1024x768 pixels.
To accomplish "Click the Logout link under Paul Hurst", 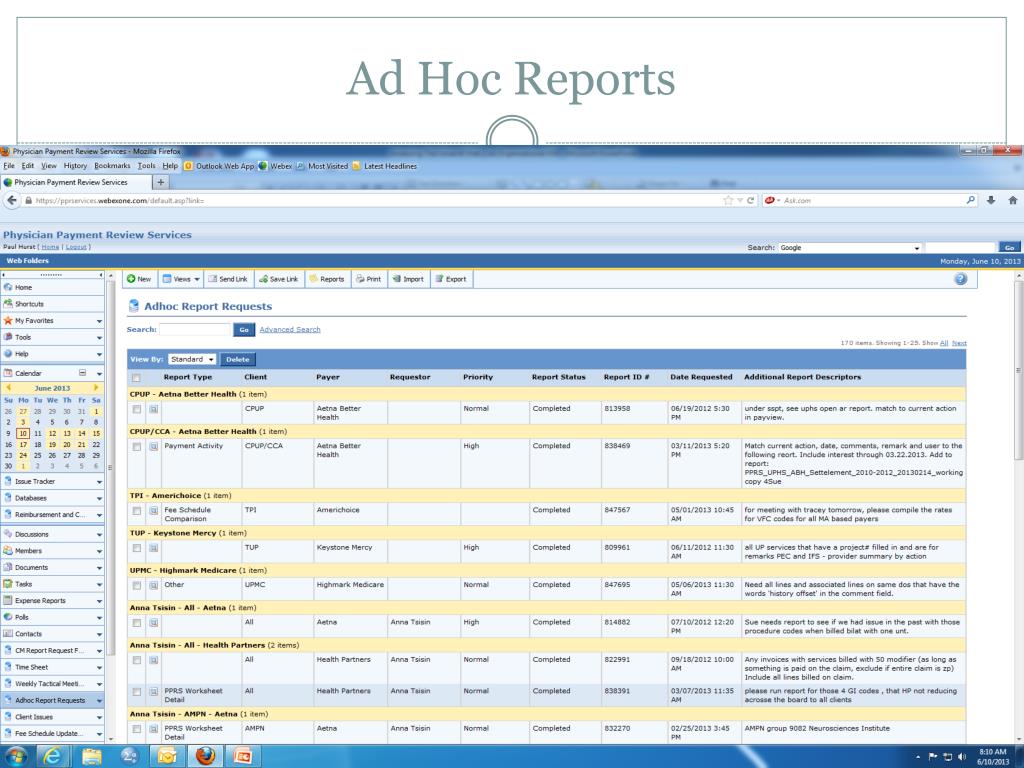I will pos(76,247).
